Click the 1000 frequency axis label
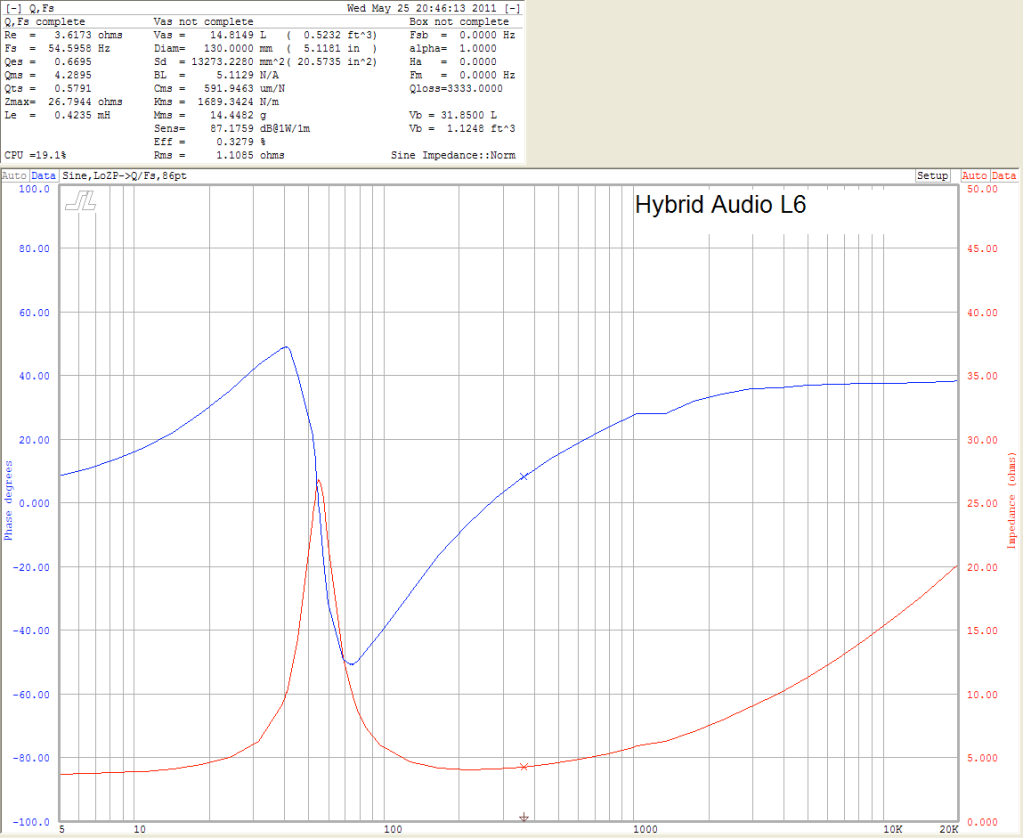1023x838 pixels. tap(645, 830)
